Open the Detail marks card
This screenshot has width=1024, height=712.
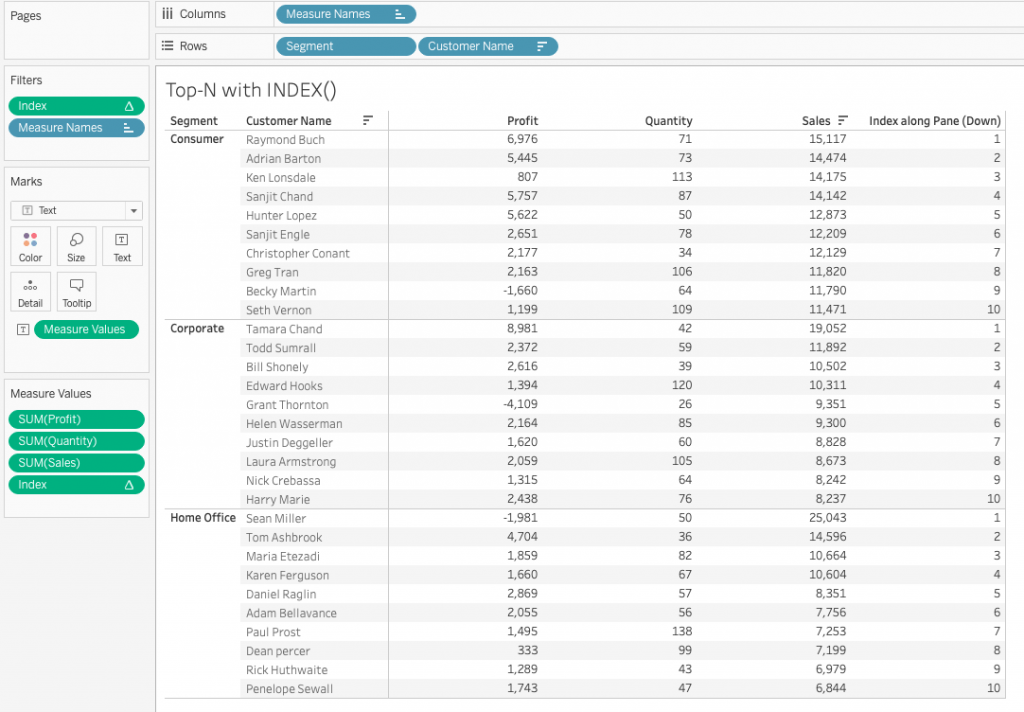[31, 291]
